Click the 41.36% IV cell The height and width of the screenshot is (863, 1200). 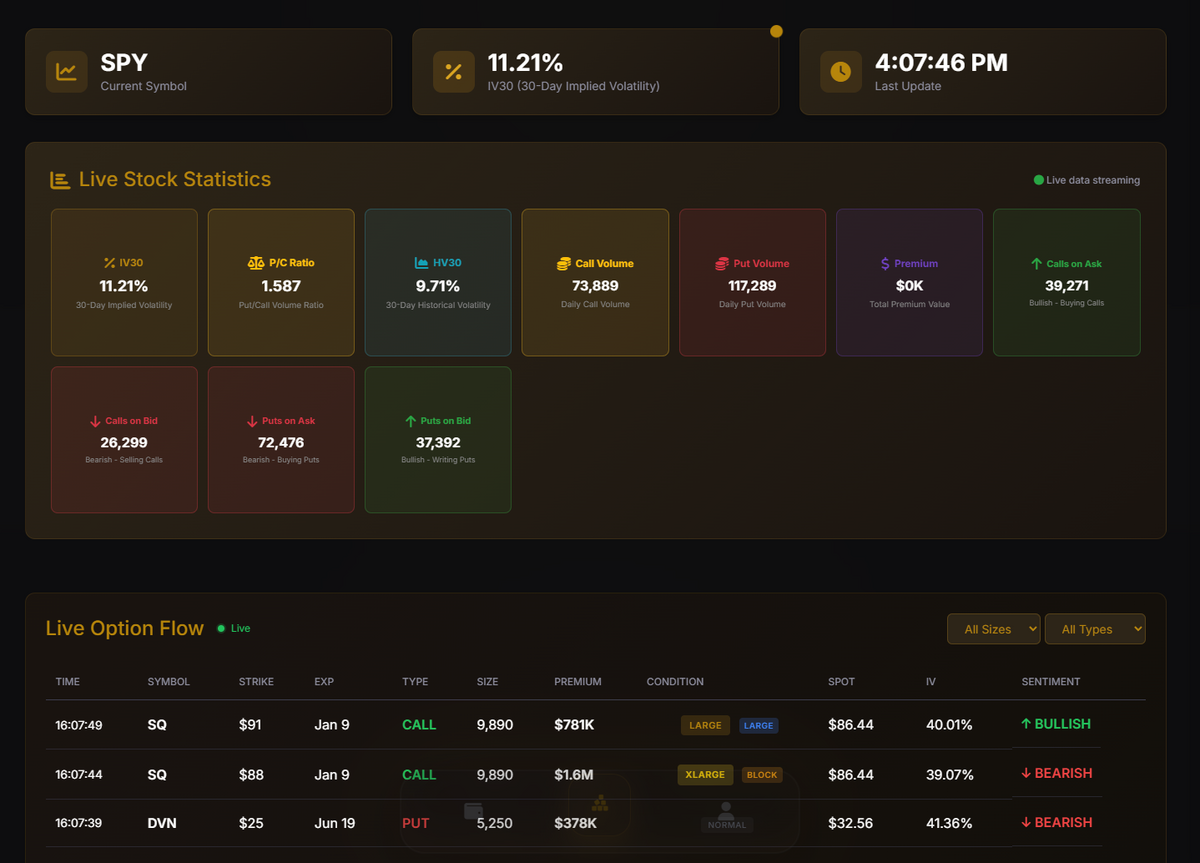[949, 823]
